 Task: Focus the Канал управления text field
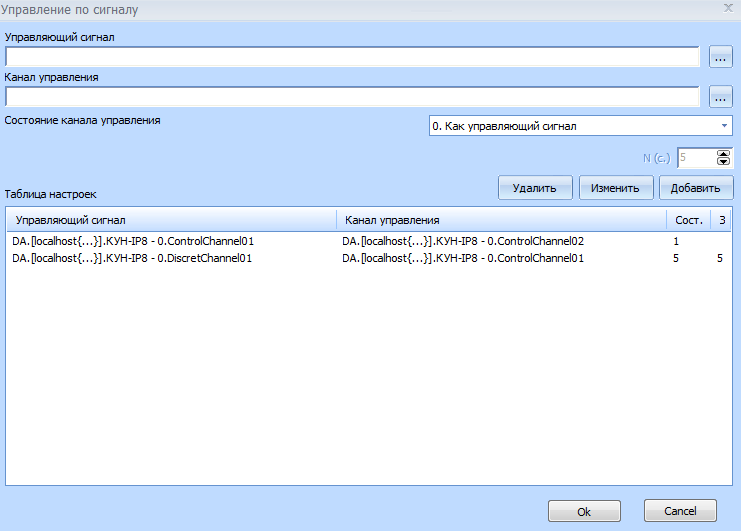point(351,97)
